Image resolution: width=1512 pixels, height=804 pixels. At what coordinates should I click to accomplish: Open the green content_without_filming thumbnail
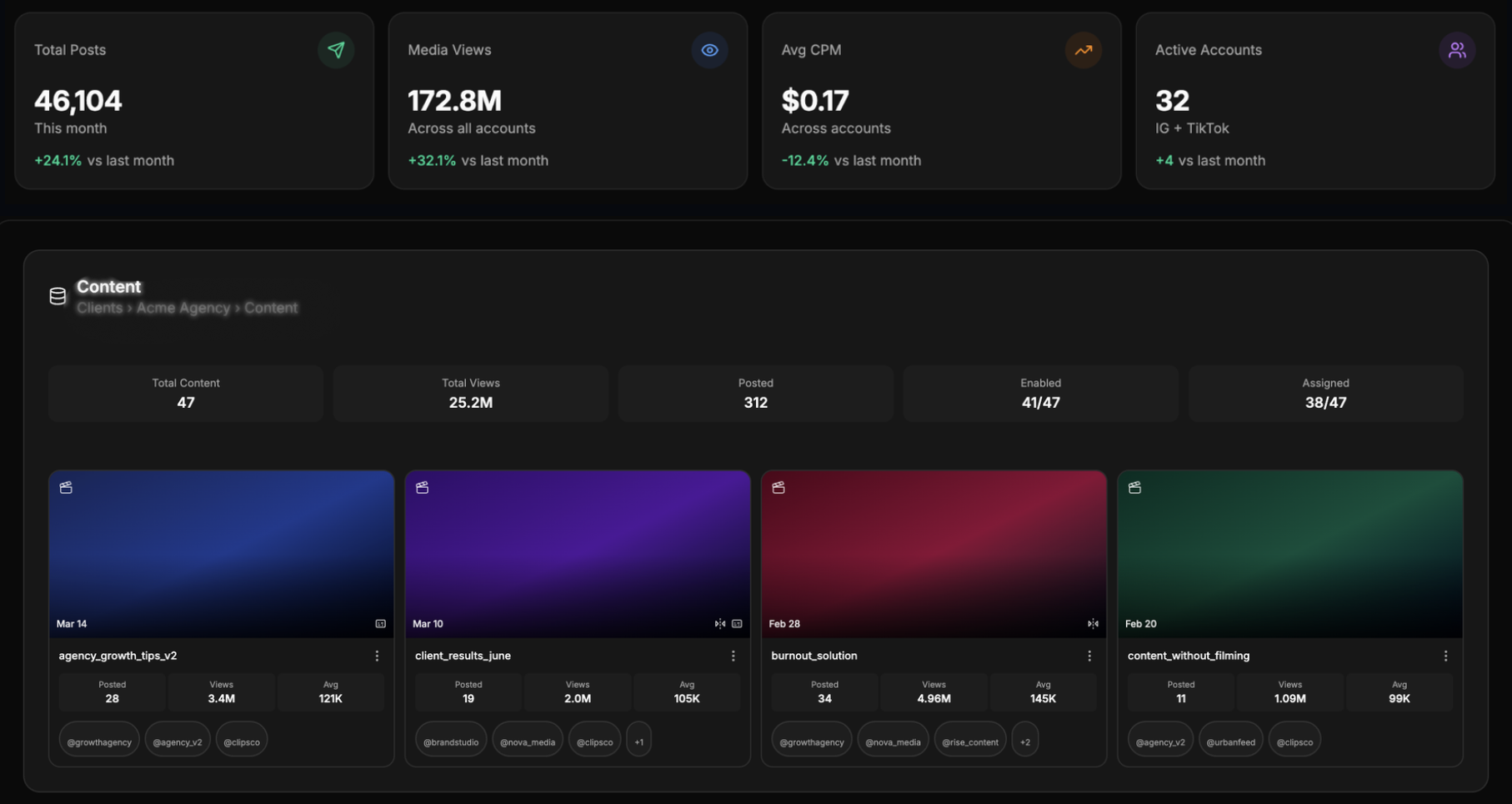point(1290,555)
